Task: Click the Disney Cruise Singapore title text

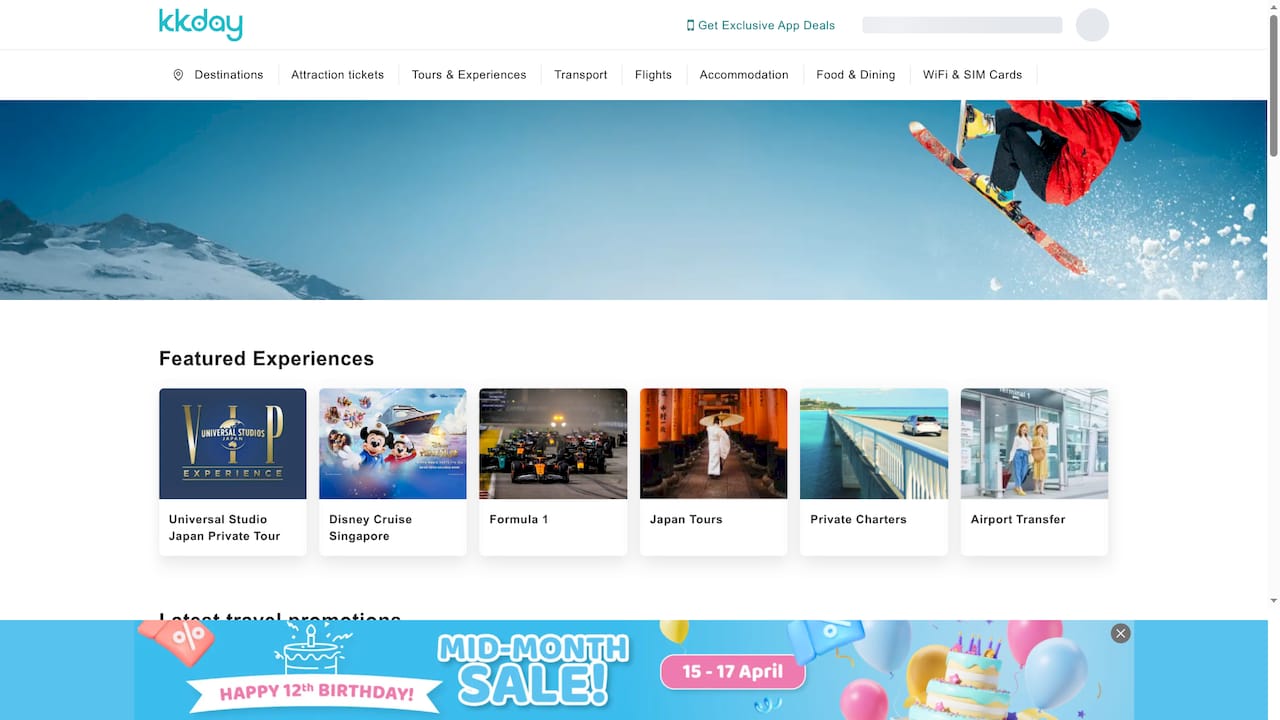Action: 371,528
